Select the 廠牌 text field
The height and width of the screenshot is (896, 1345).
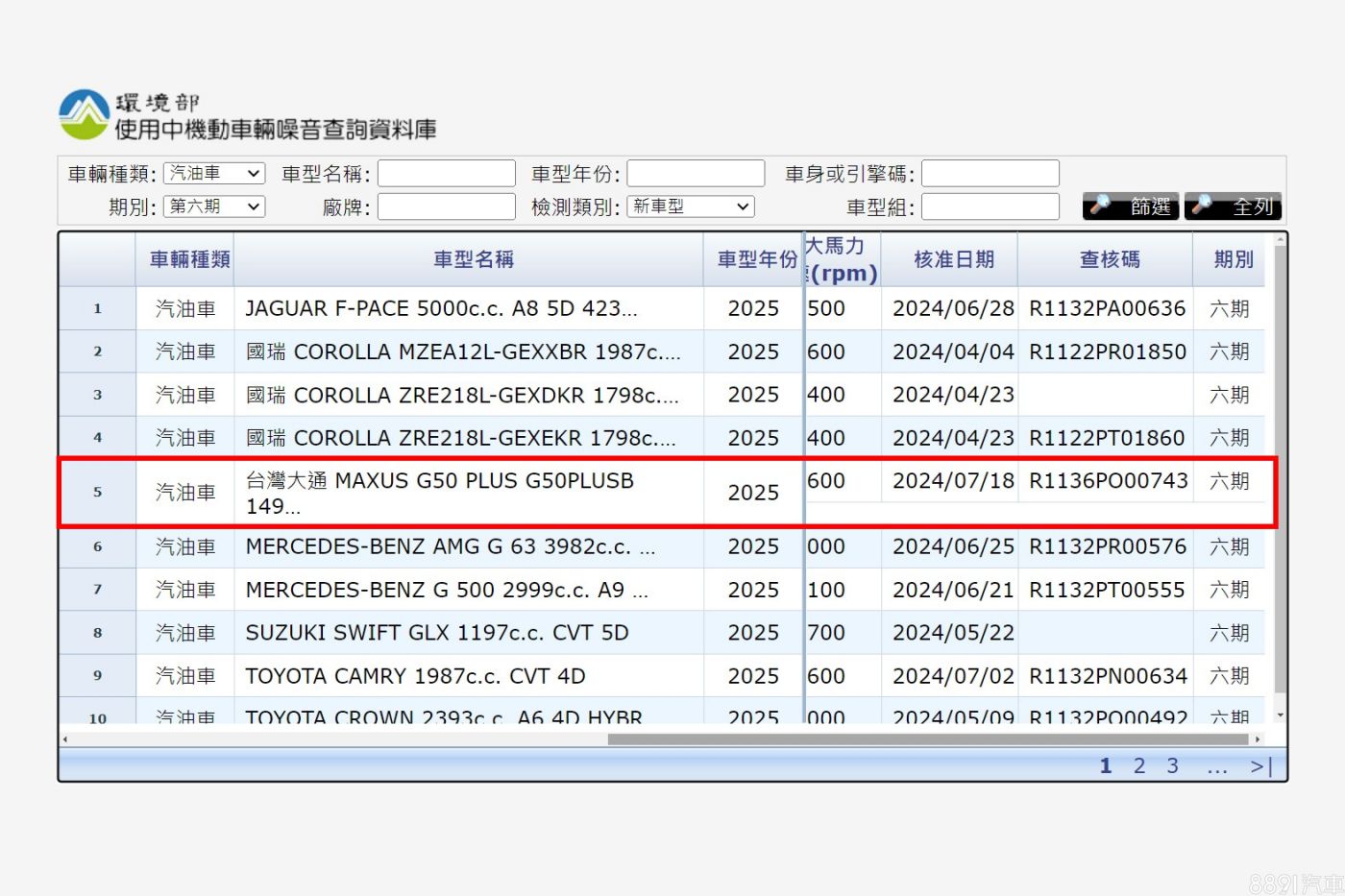447,206
